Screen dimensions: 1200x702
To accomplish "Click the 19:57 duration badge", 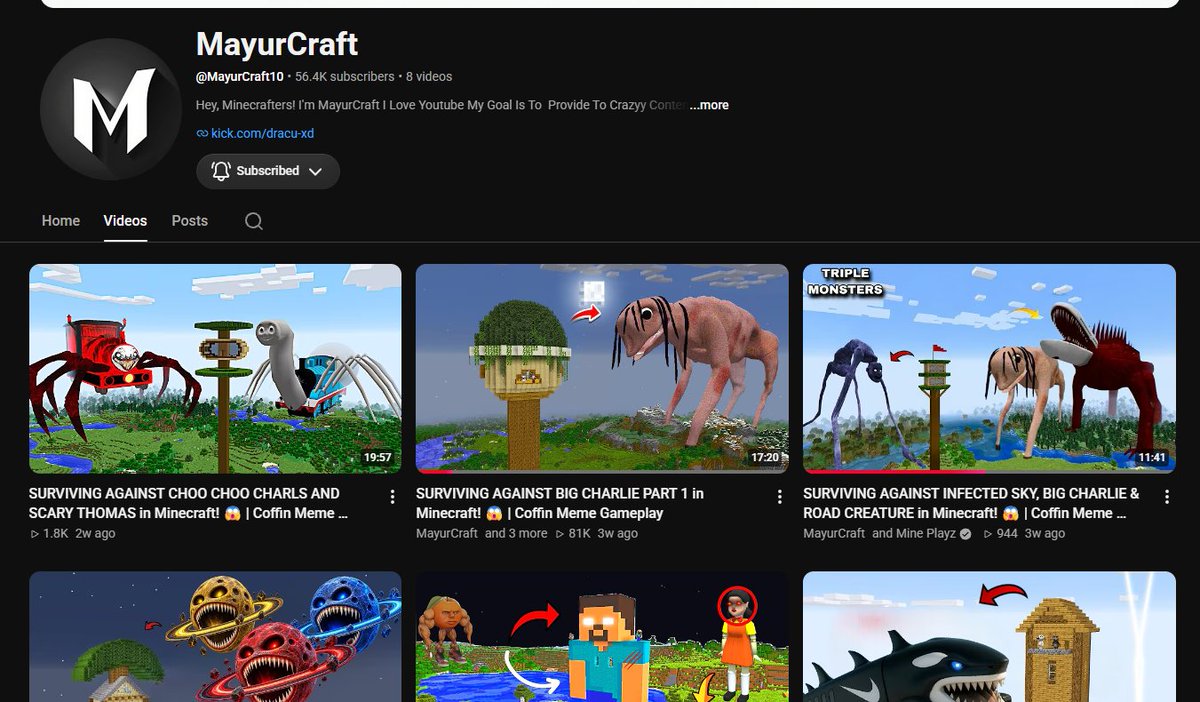I will [x=377, y=457].
